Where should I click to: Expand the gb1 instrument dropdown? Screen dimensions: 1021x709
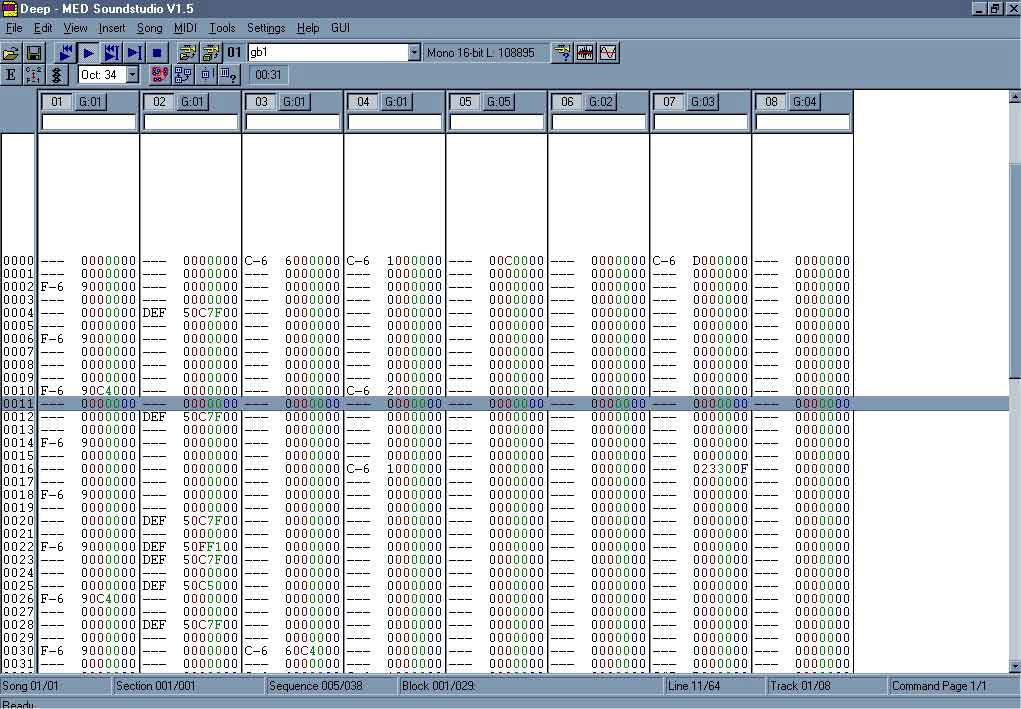(x=414, y=53)
